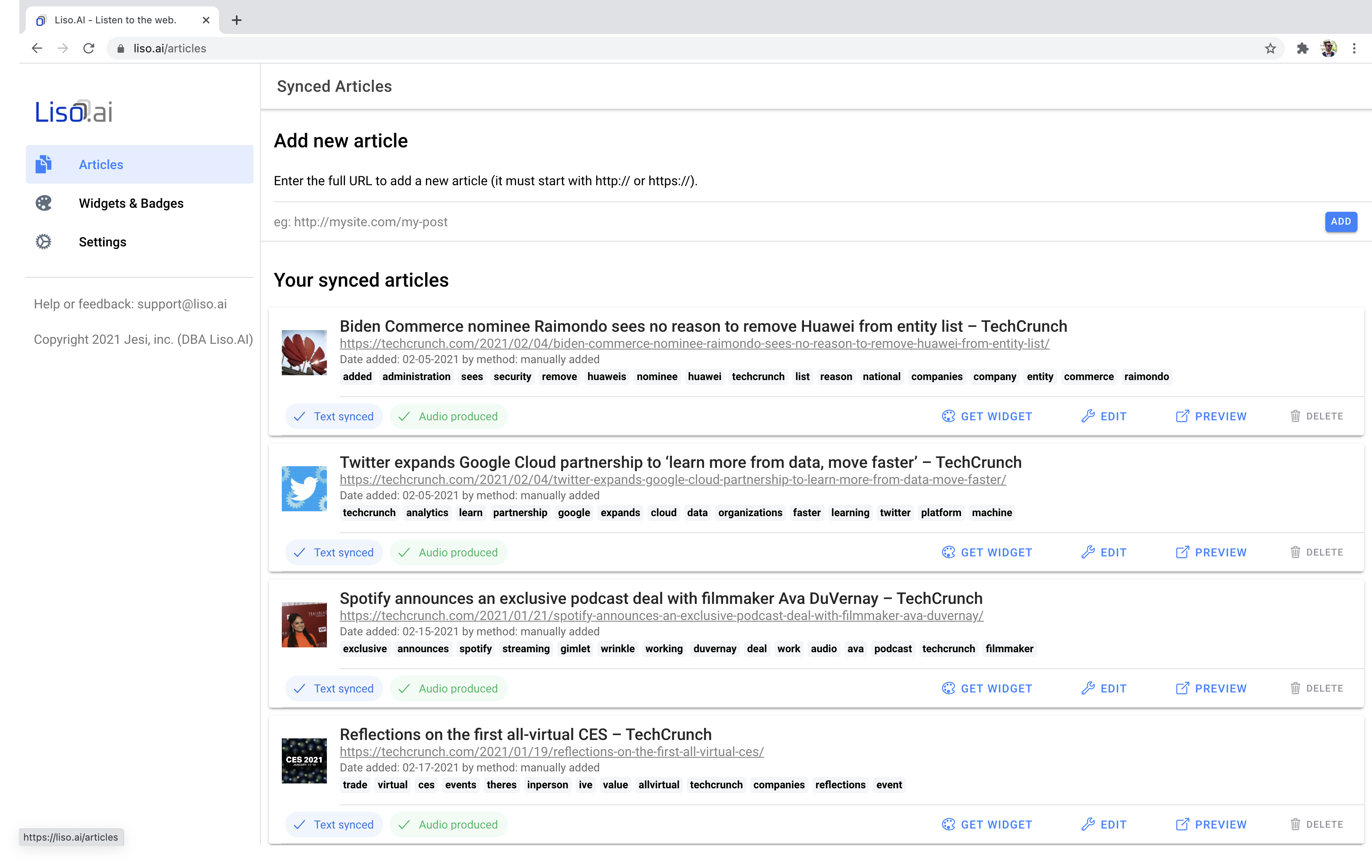Image resolution: width=1372 pixels, height=868 pixels.
Task: Click ADD button to add article
Action: click(x=1340, y=222)
